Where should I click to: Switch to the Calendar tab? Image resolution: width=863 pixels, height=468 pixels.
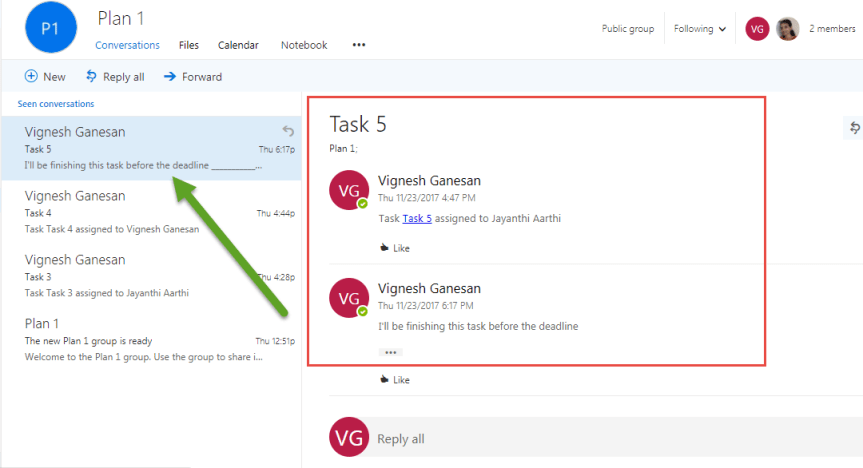coord(238,45)
